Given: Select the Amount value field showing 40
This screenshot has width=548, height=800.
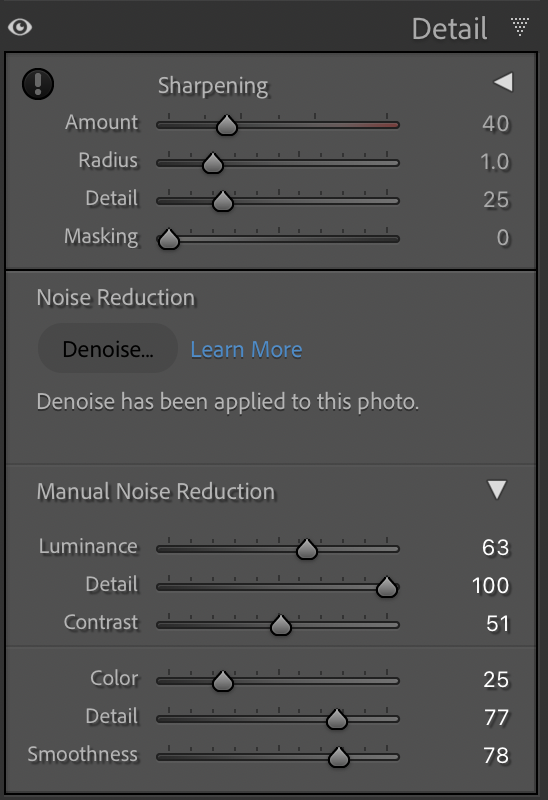Looking at the screenshot, I should [x=495, y=124].
